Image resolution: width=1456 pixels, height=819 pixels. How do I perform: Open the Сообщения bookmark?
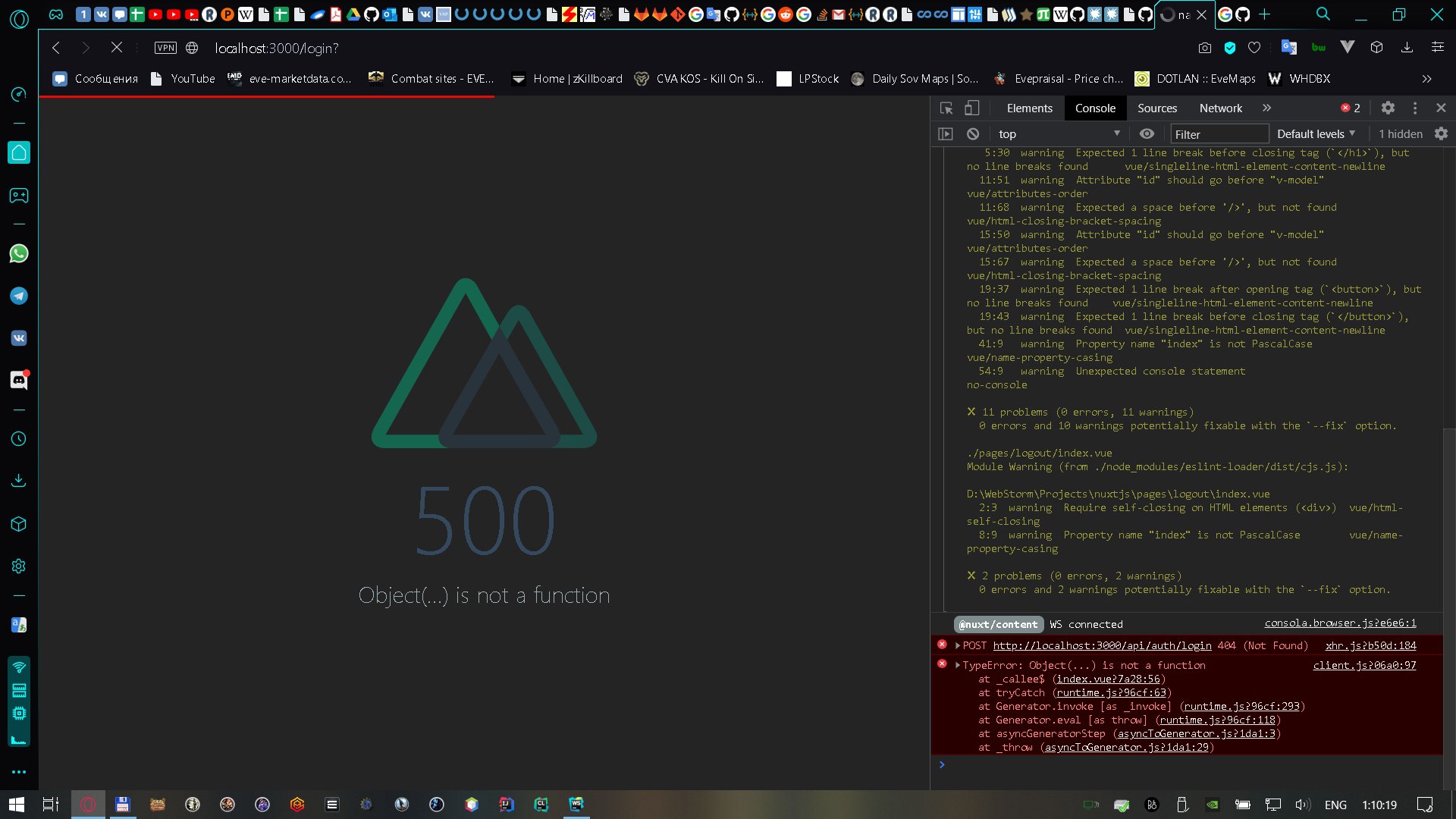tap(96, 79)
